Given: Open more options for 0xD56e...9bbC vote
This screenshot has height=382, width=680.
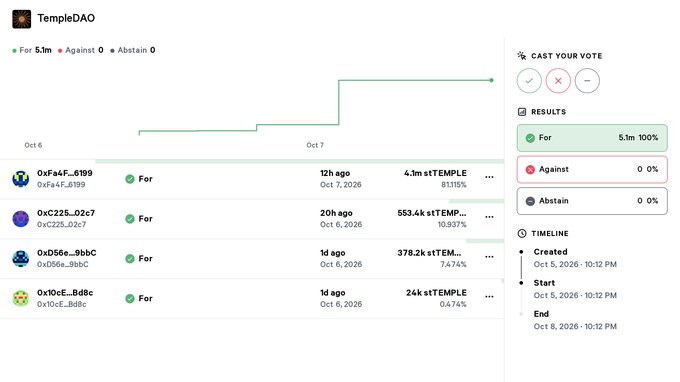Looking at the screenshot, I should point(489,257).
